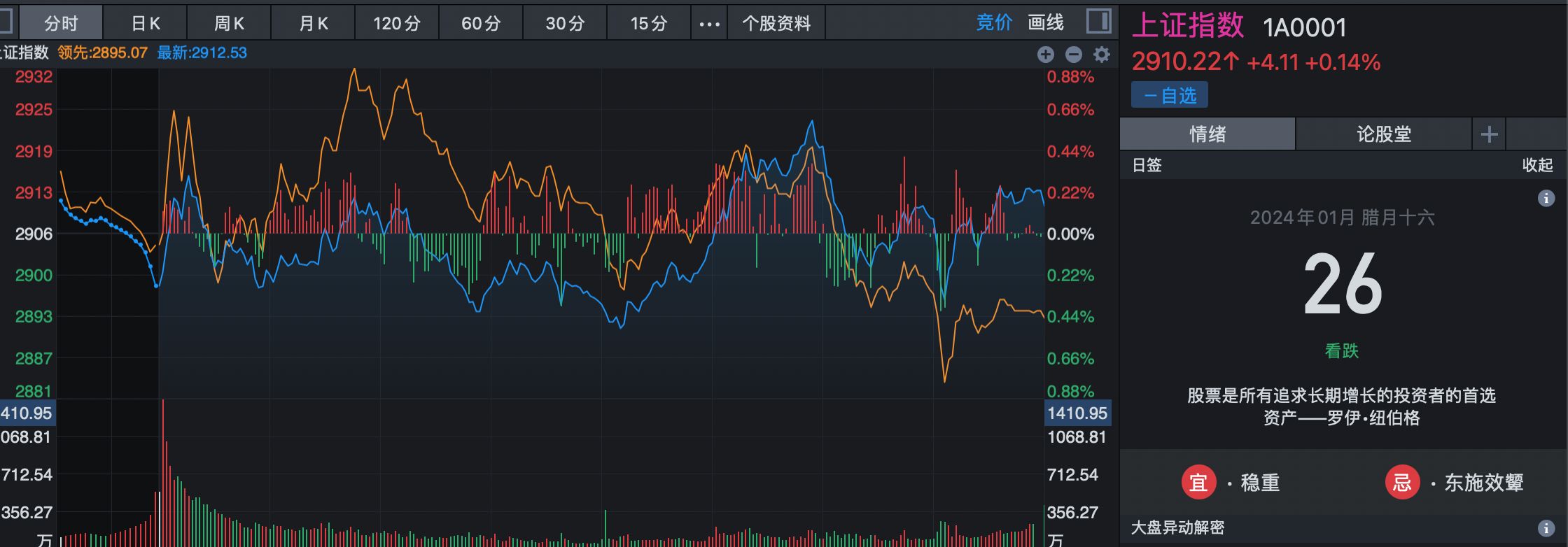1568x547 pixels.
Task: Click right axis label 0.00%
Action: pos(1070,234)
